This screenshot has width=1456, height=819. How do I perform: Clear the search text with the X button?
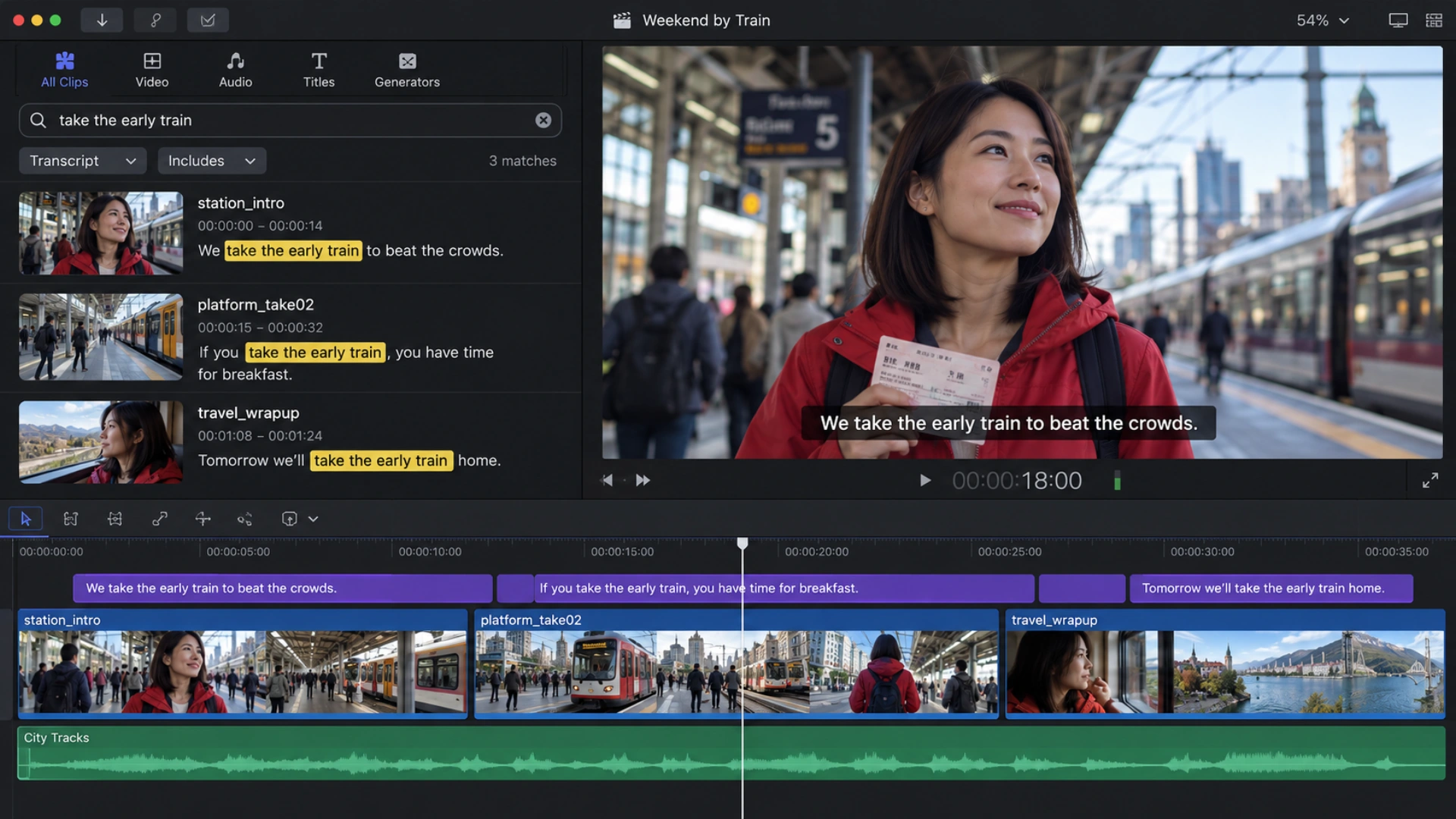[543, 121]
